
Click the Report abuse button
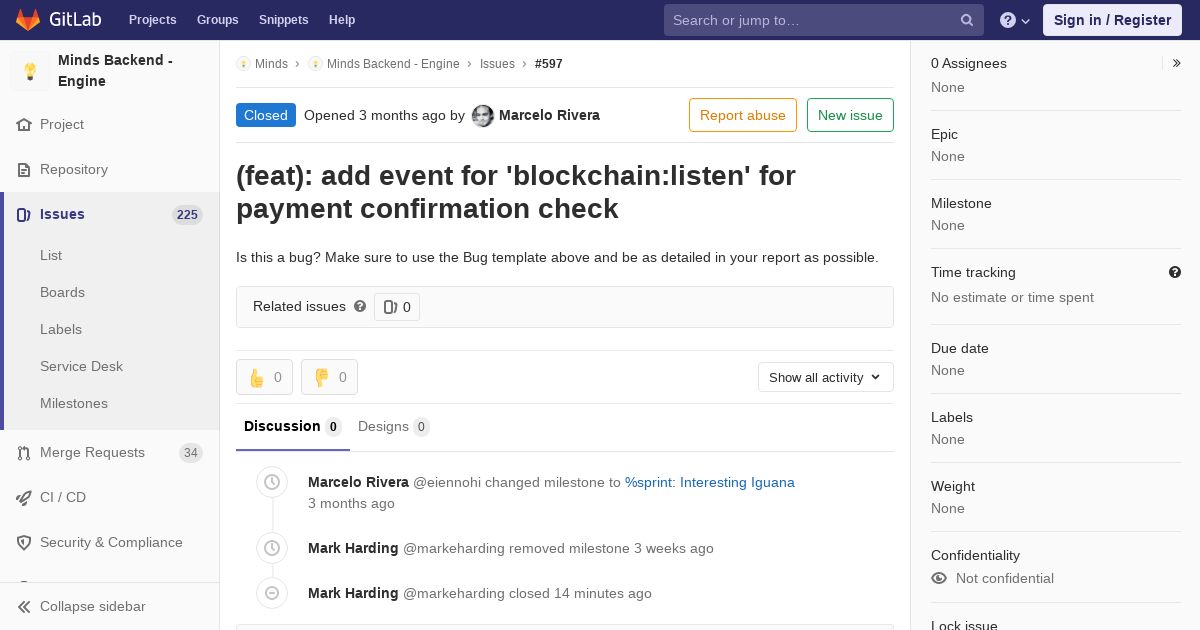pyautogui.click(x=743, y=115)
